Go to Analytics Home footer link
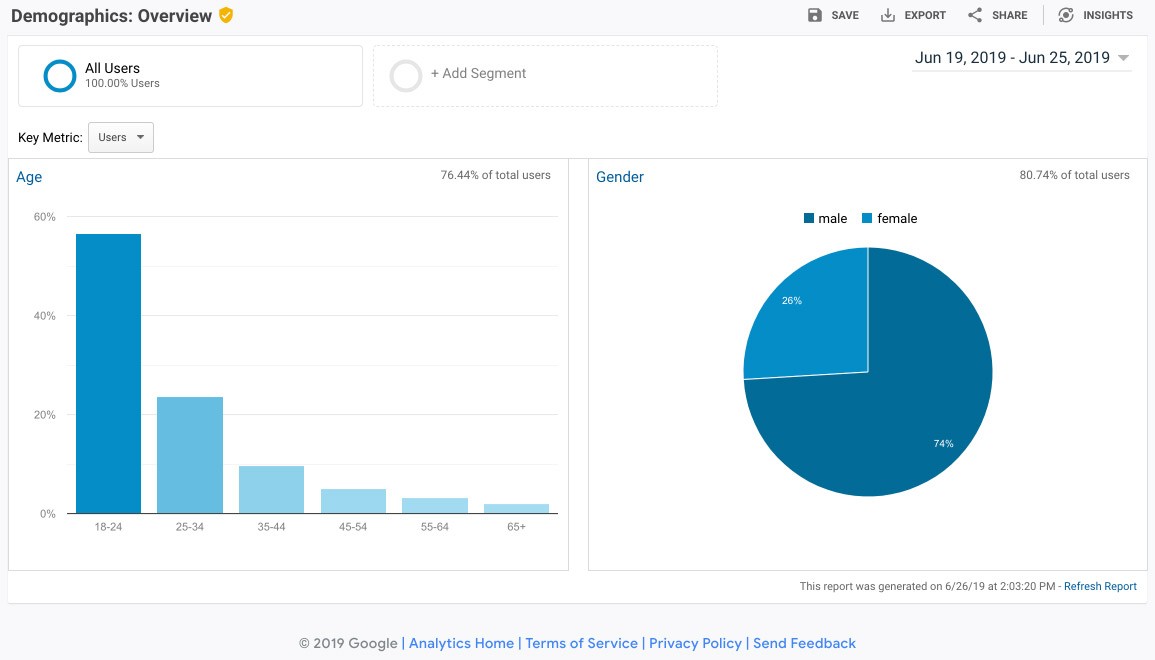The height and width of the screenshot is (660, 1155). [461, 643]
